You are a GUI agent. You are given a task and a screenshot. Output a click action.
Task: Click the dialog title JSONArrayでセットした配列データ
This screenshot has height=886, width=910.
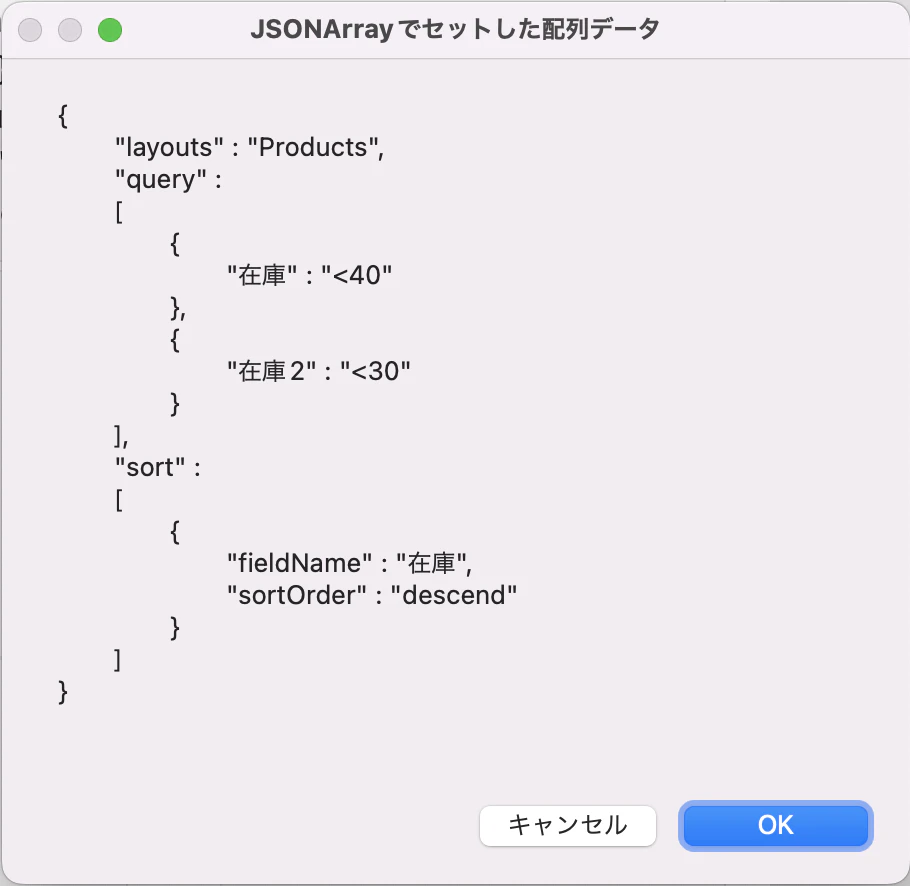(x=454, y=29)
